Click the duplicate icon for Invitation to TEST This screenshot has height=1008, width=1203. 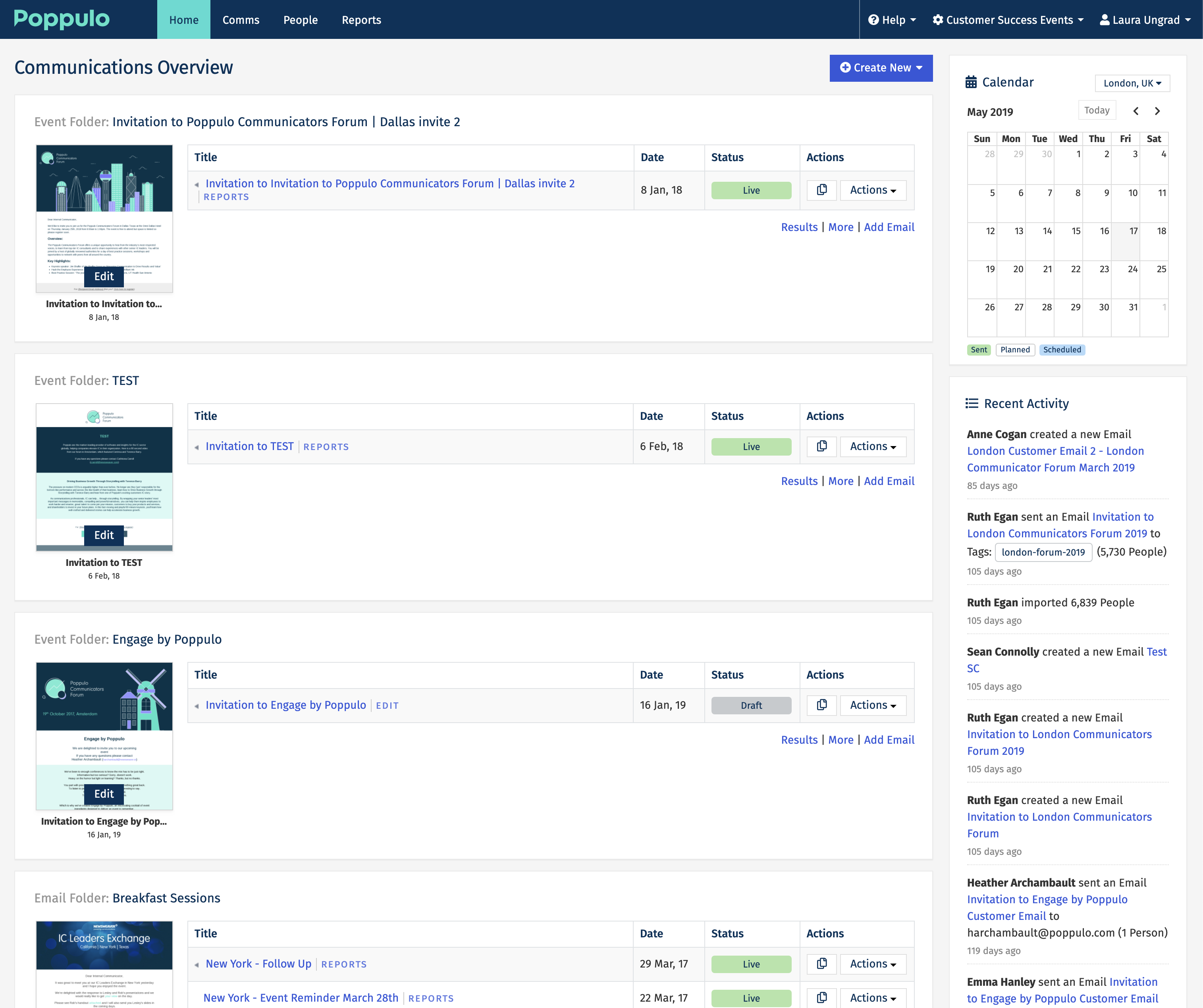click(821, 446)
